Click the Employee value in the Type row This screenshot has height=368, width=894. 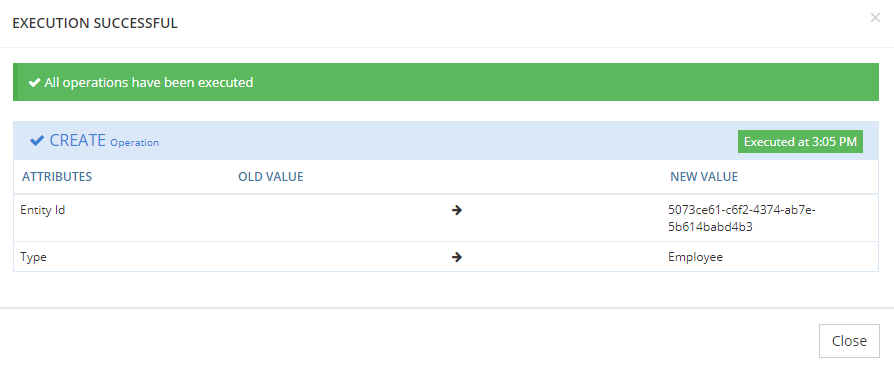click(696, 257)
